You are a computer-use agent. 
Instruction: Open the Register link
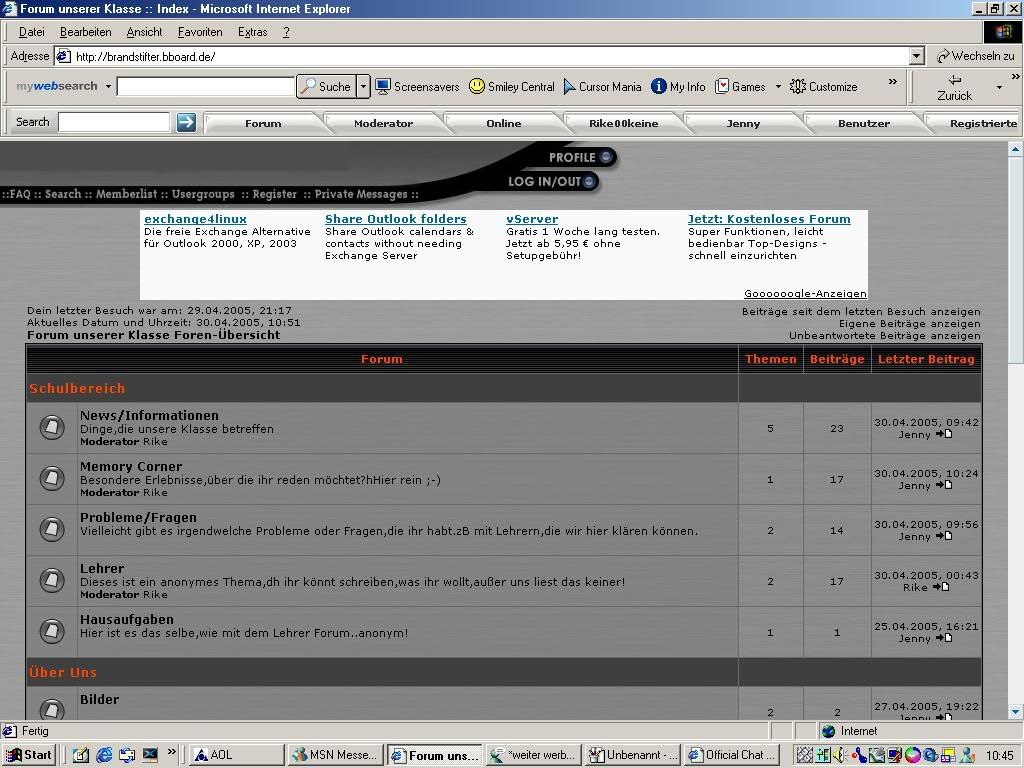tap(274, 194)
